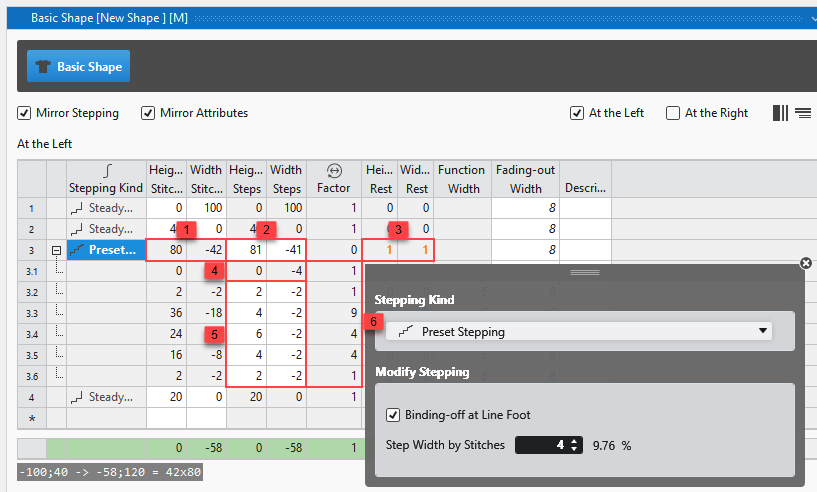The height and width of the screenshot is (492, 817).
Task: Enable the At the Right checkbox
Action: [x=673, y=113]
